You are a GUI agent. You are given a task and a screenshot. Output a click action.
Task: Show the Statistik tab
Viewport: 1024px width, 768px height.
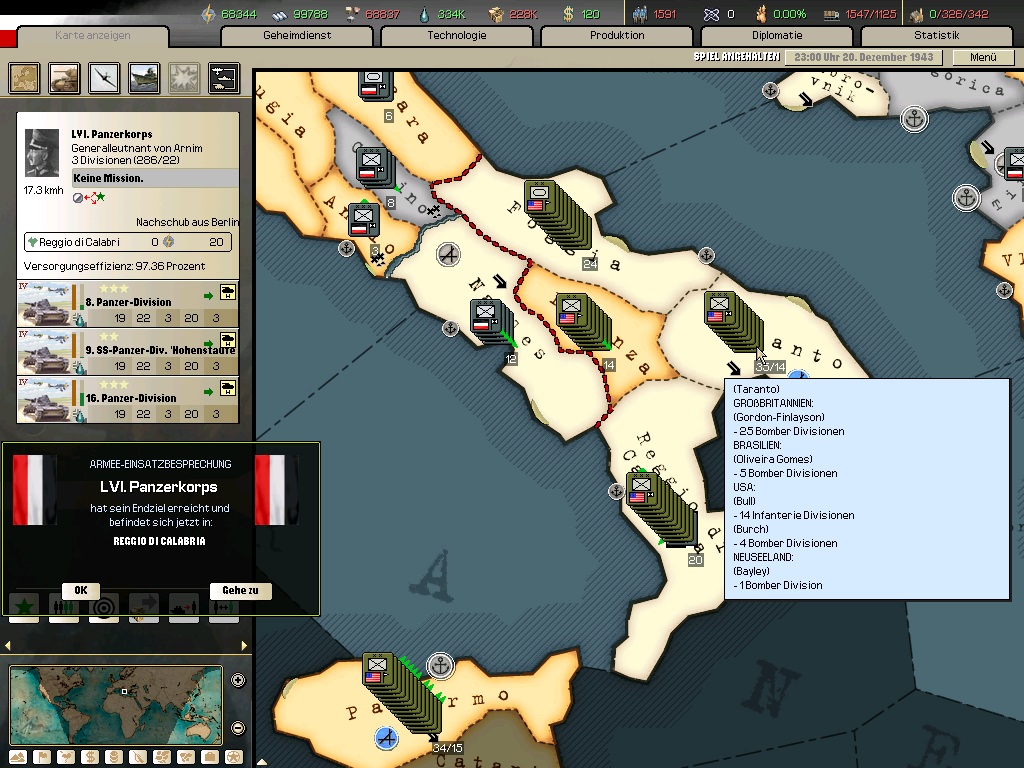point(937,36)
